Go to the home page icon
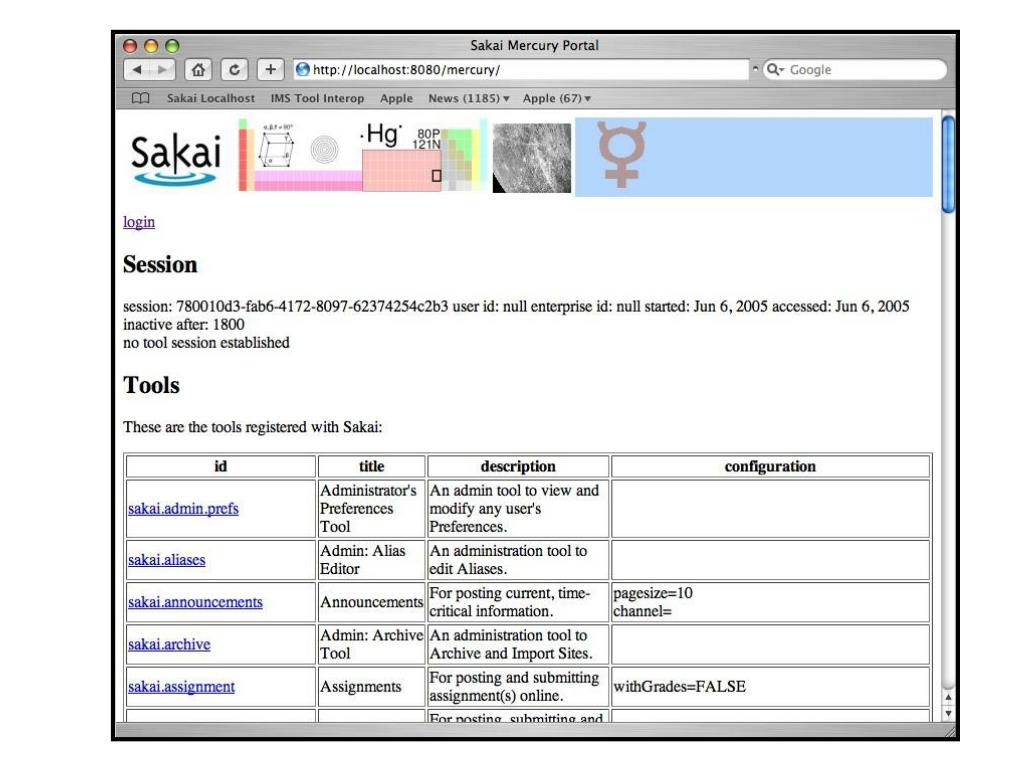 pos(198,69)
